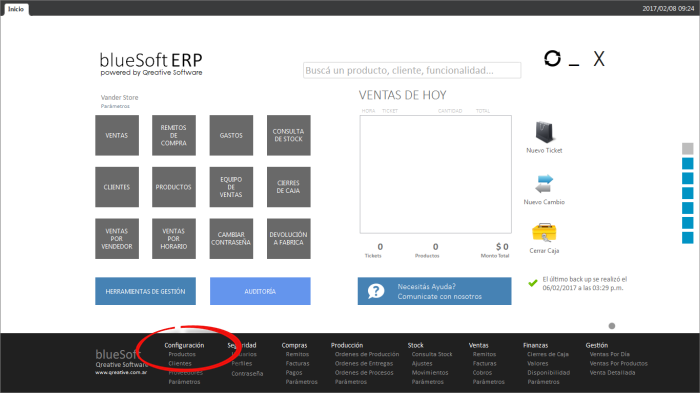Focus the product/client search field

412,71
